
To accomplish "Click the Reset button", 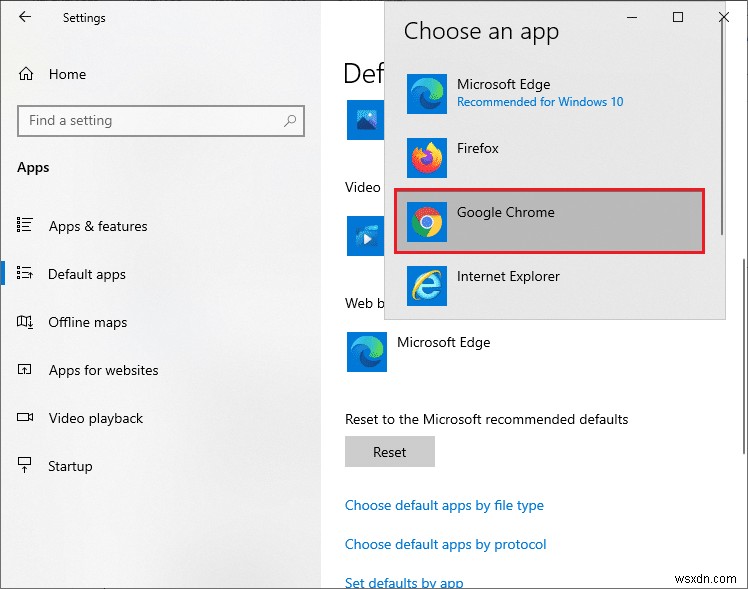I will 390,451.
